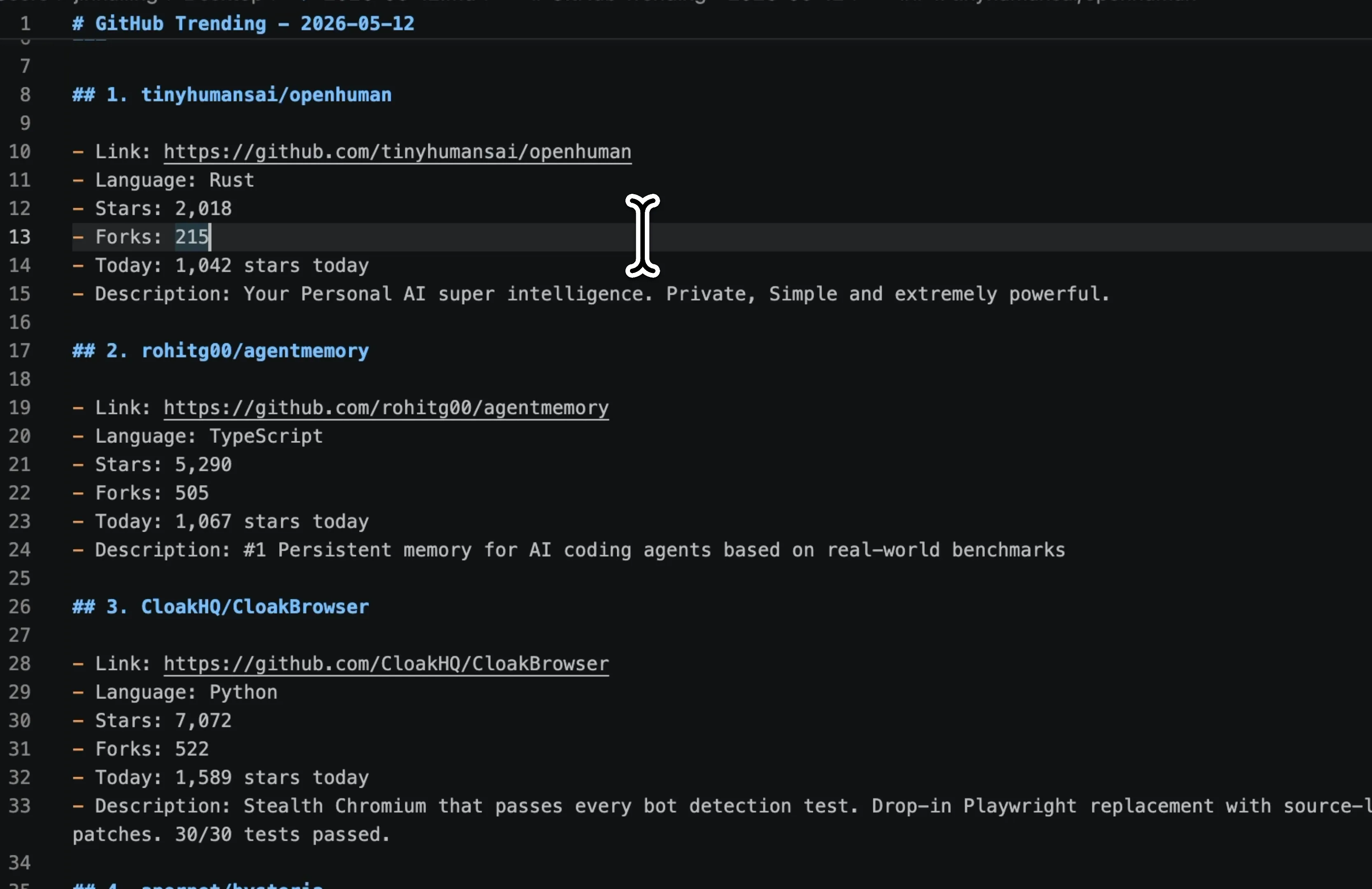
Task: Click the Stars: 2,018 line
Action: (152, 209)
